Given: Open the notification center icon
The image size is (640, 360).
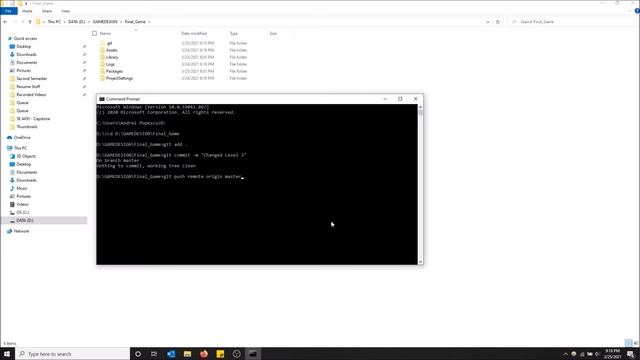Looking at the screenshot, I should tap(630, 354).
